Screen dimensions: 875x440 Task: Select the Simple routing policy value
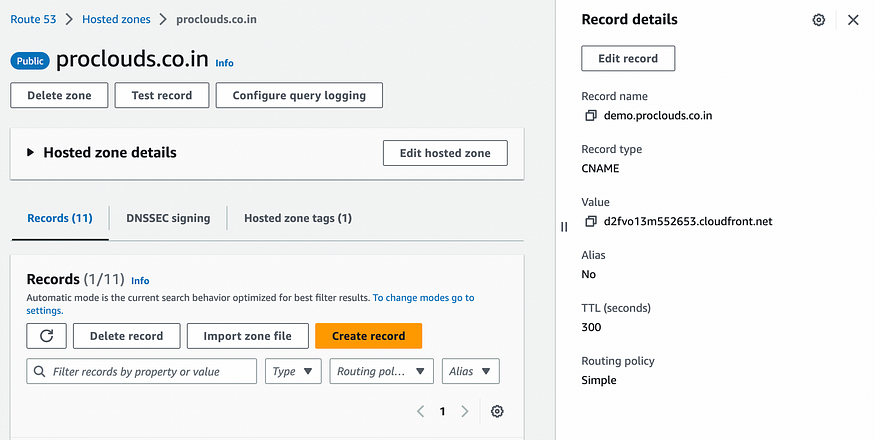pos(599,380)
